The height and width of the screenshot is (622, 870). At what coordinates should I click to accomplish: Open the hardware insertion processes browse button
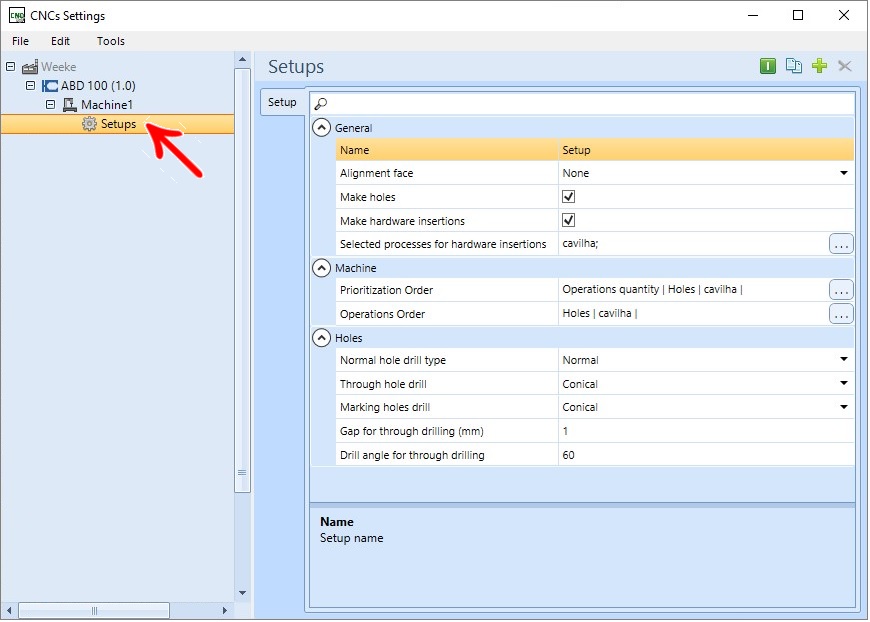pyautogui.click(x=841, y=244)
